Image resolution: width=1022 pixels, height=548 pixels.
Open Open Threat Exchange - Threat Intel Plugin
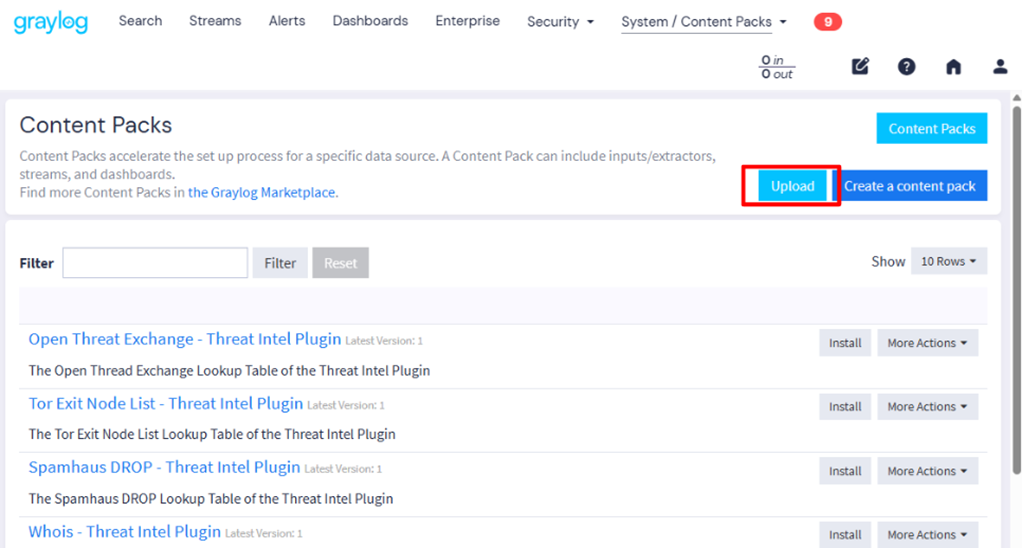coord(184,339)
